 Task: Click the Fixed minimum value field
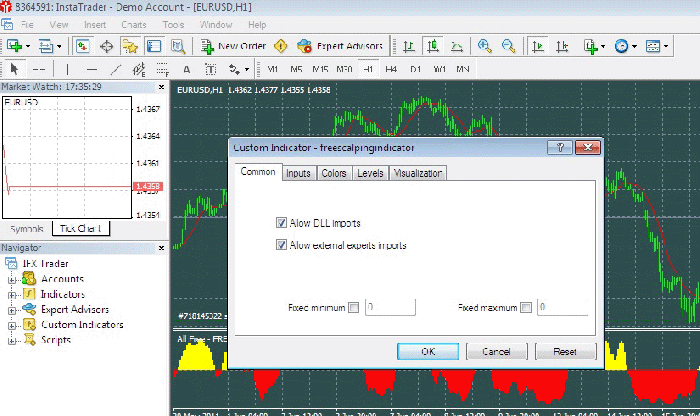click(390, 307)
